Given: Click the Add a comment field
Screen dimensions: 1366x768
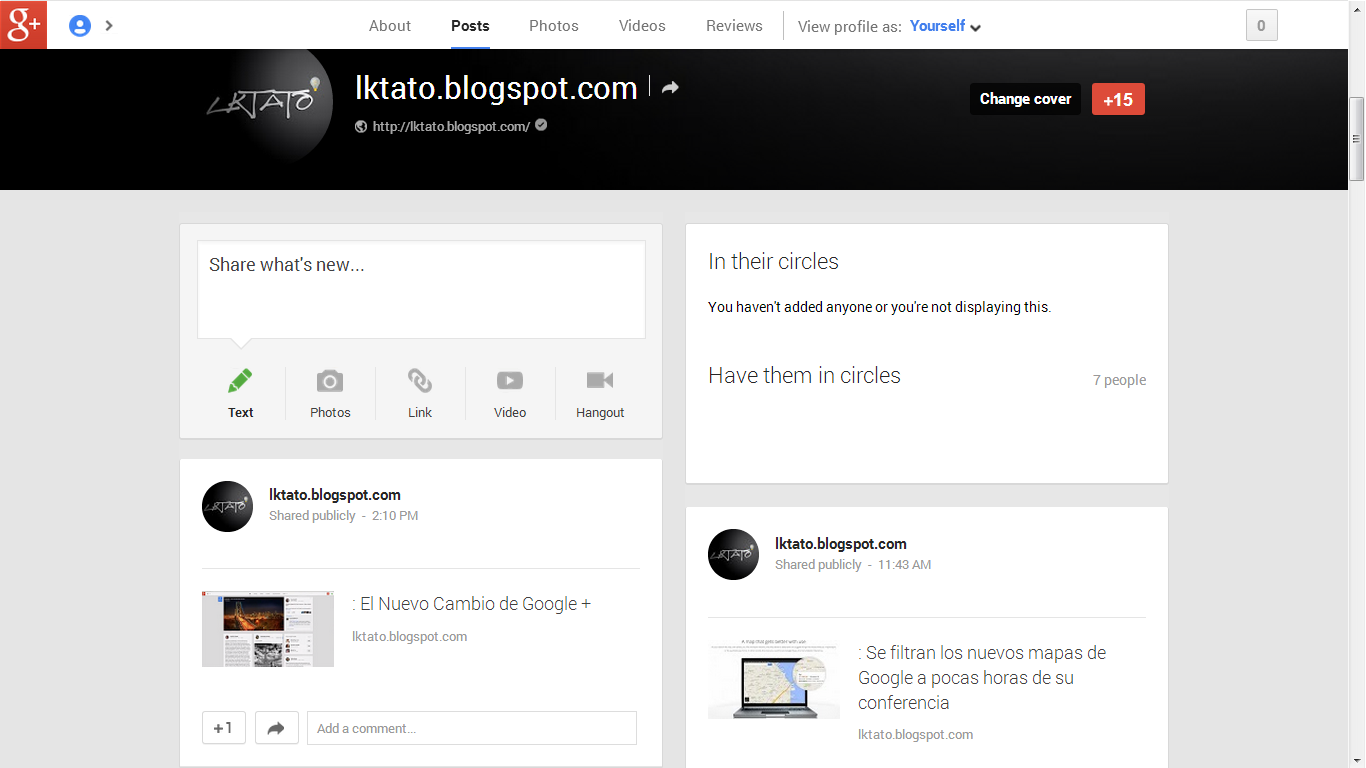Looking at the screenshot, I should pos(472,728).
